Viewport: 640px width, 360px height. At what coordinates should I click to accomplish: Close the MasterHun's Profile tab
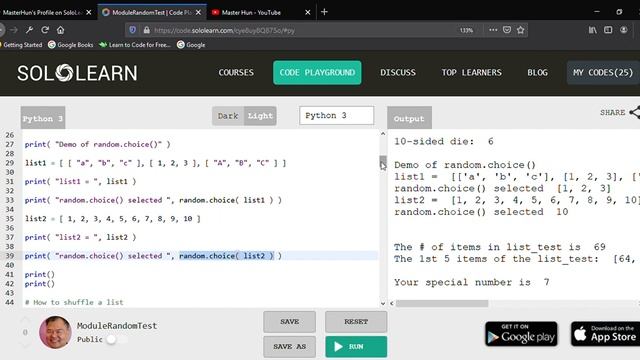pos(89,12)
